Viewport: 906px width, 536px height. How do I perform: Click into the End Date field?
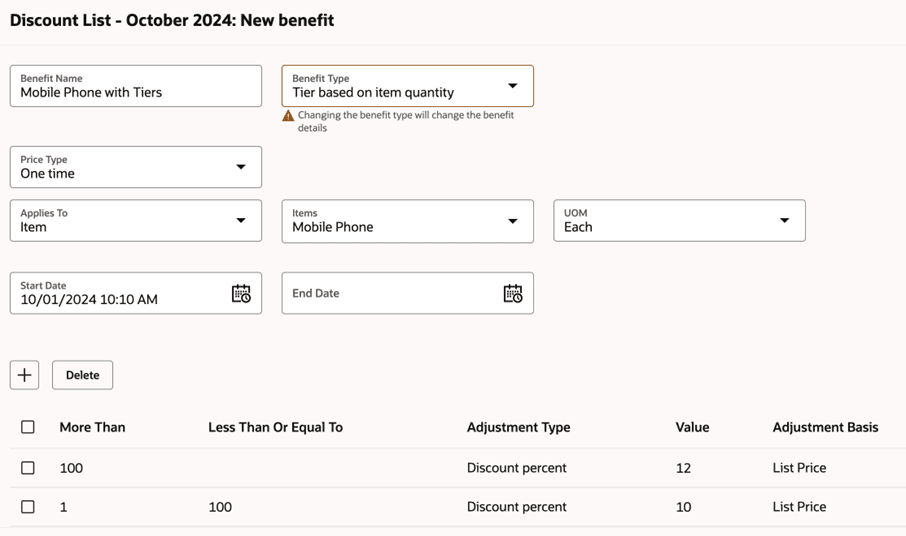click(x=390, y=293)
